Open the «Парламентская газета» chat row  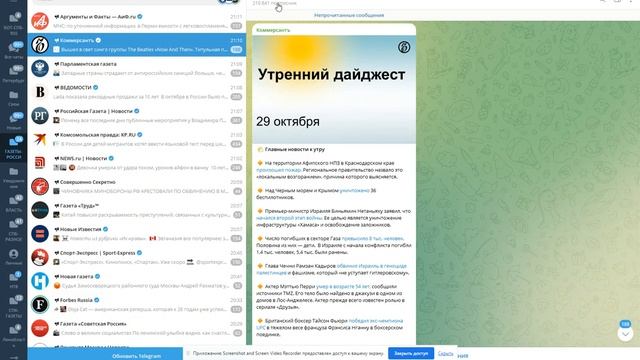pos(137,69)
